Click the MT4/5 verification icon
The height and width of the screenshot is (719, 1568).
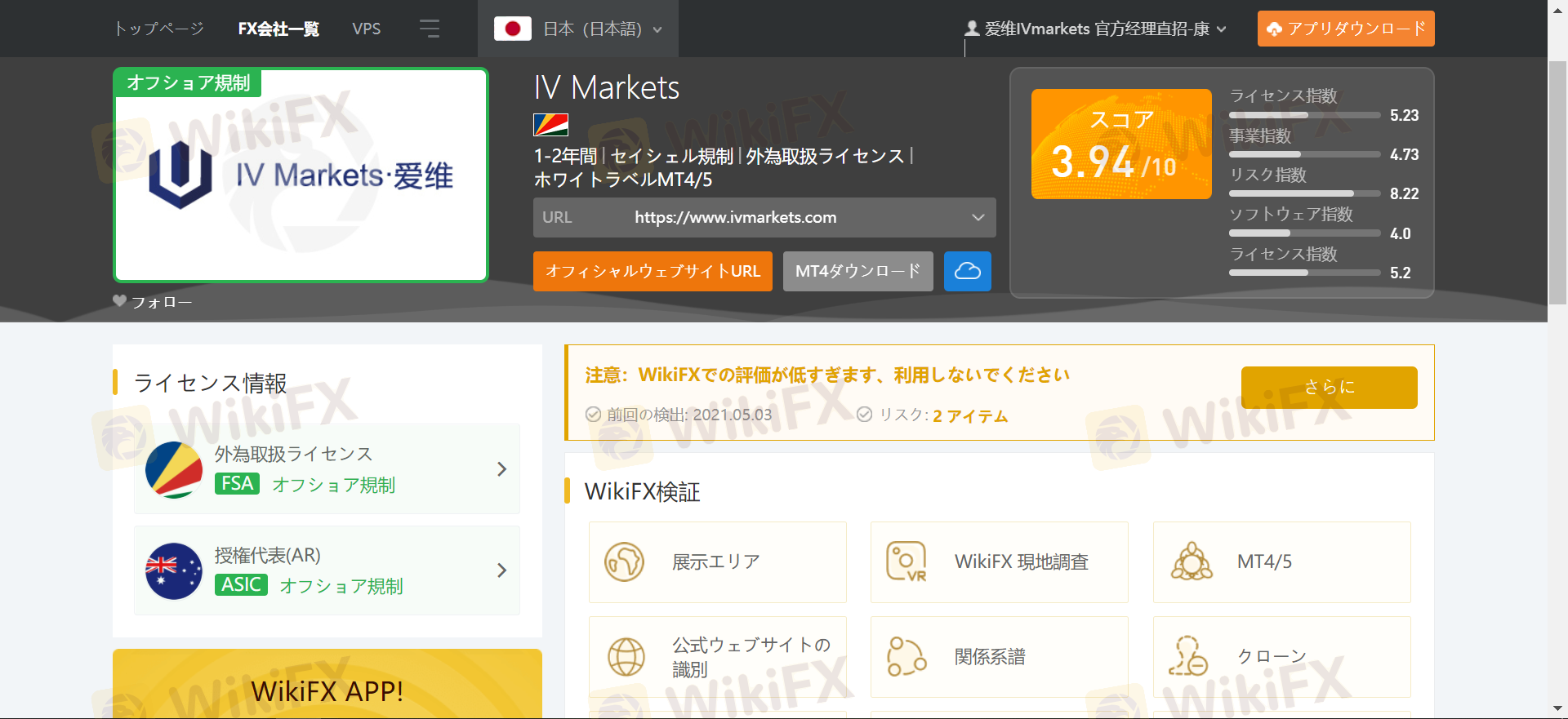coord(1192,561)
